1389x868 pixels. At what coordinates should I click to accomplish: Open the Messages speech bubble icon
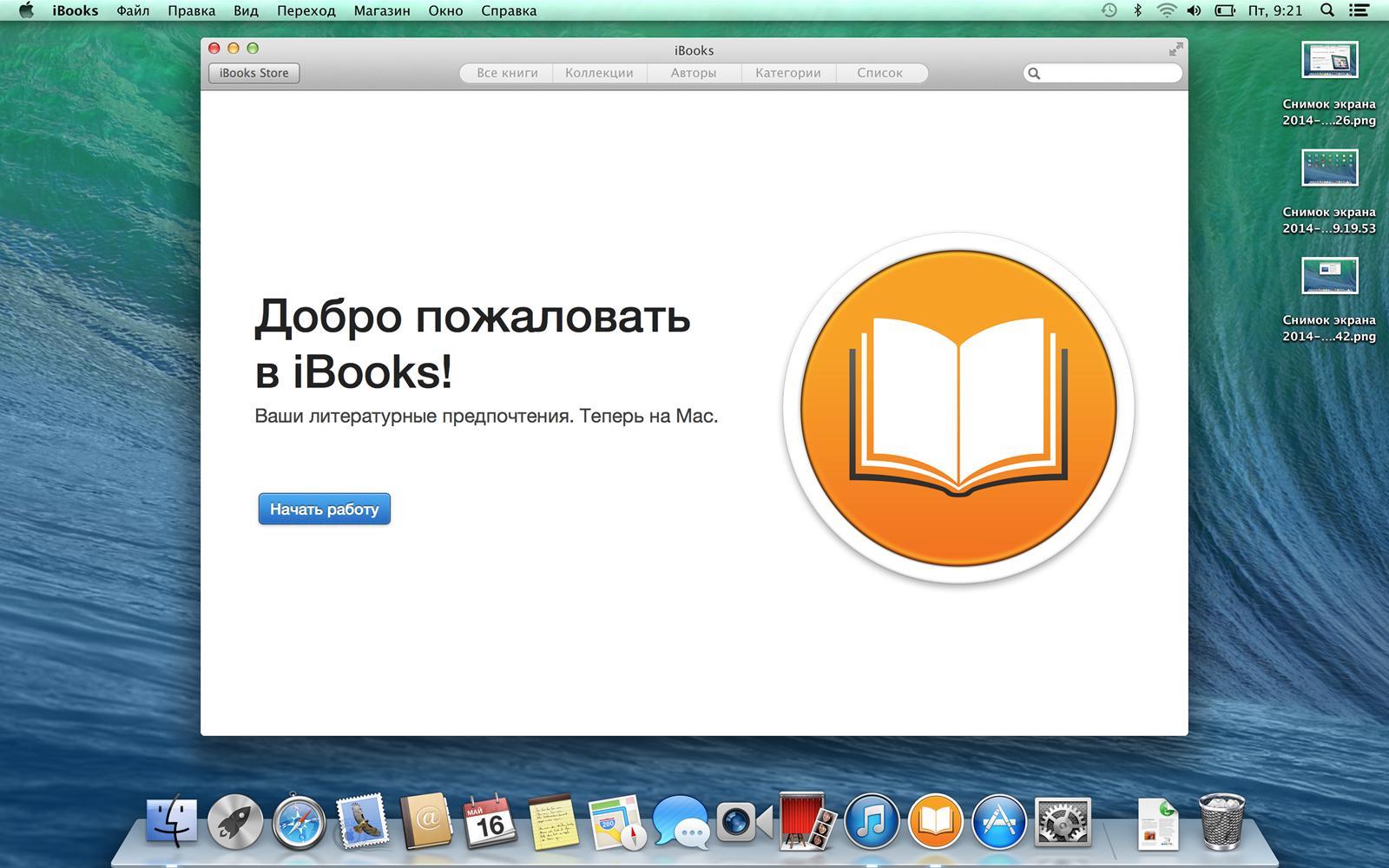tap(680, 821)
